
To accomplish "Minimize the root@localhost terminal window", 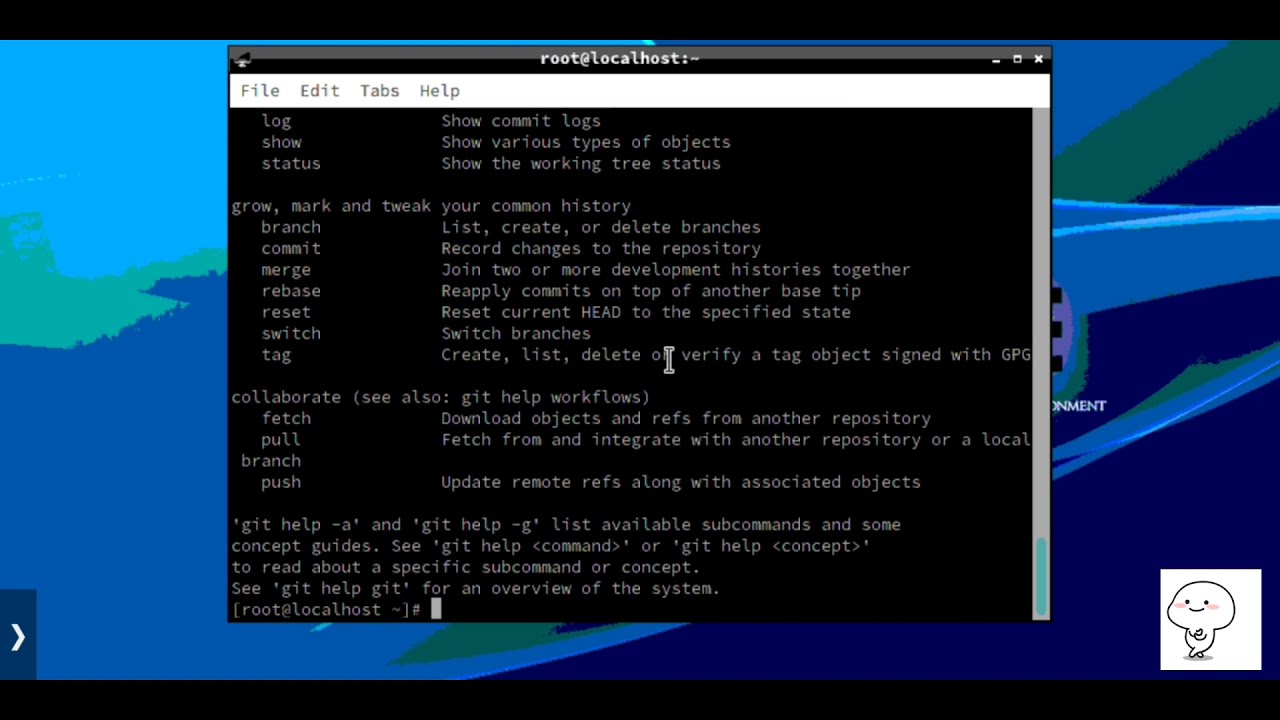I will [x=996, y=59].
